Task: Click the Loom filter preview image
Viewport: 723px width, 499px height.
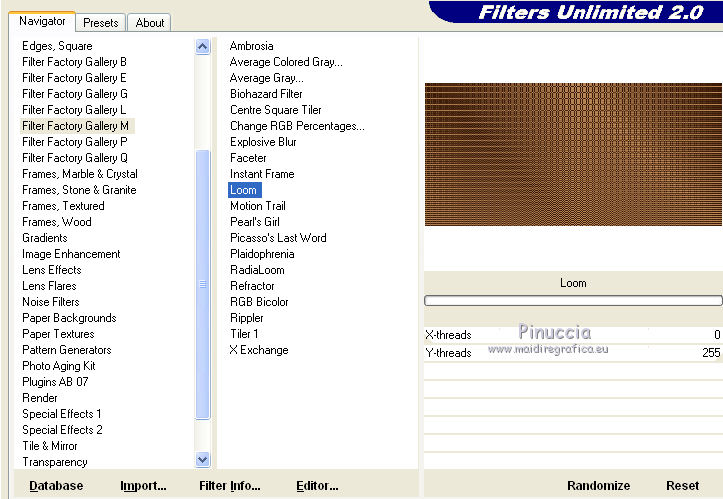Action: coord(573,154)
